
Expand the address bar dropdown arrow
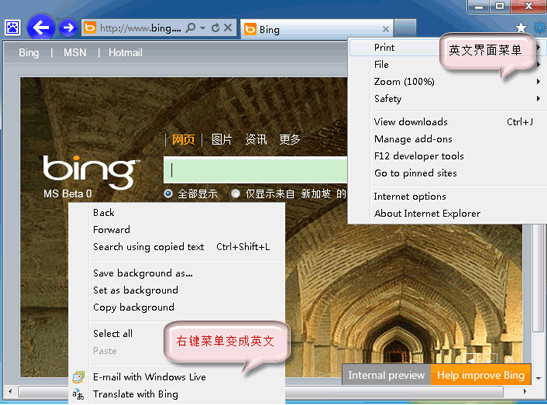click(203, 28)
